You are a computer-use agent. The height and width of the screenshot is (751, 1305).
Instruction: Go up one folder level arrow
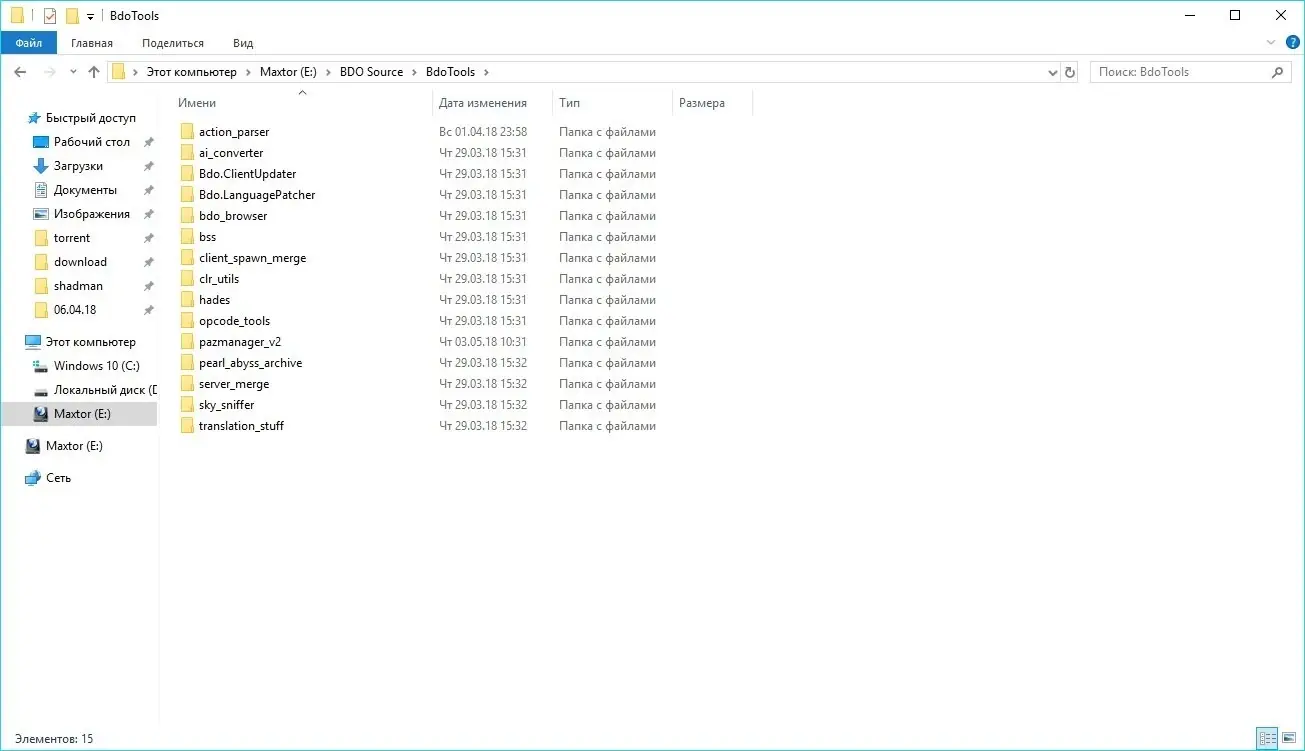[x=94, y=72]
